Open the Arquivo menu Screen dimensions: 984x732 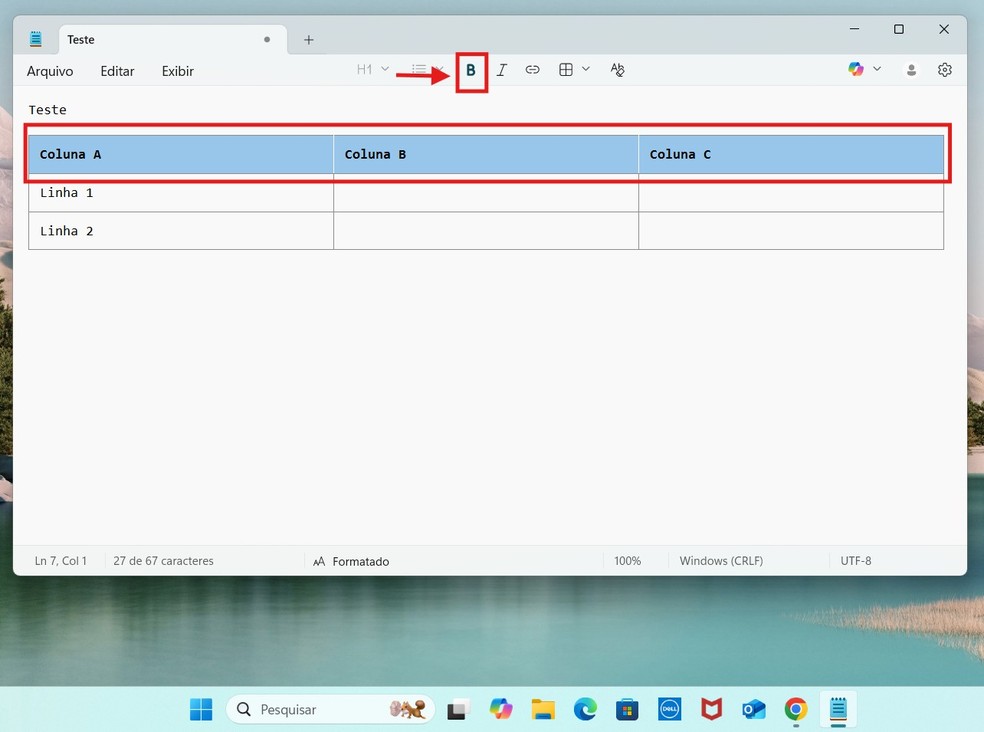pos(50,71)
